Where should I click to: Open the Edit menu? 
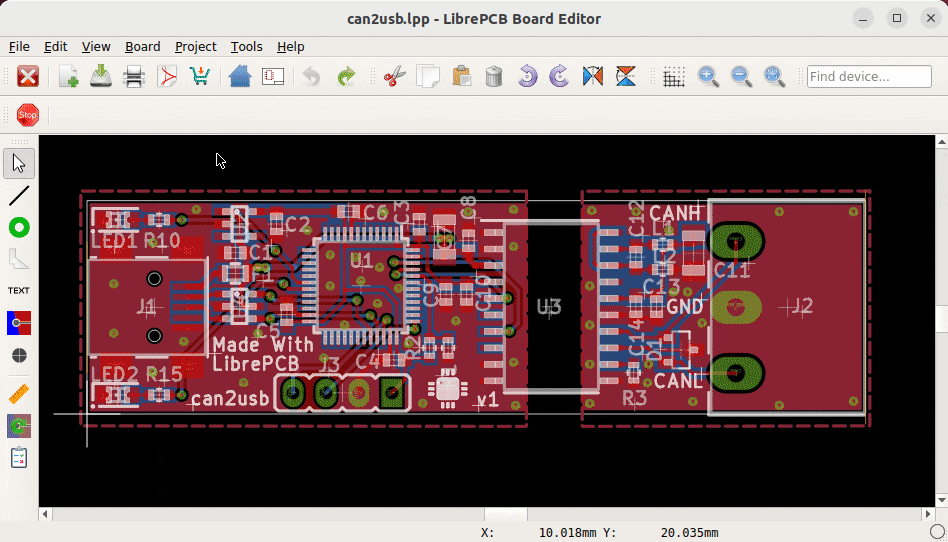56,47
